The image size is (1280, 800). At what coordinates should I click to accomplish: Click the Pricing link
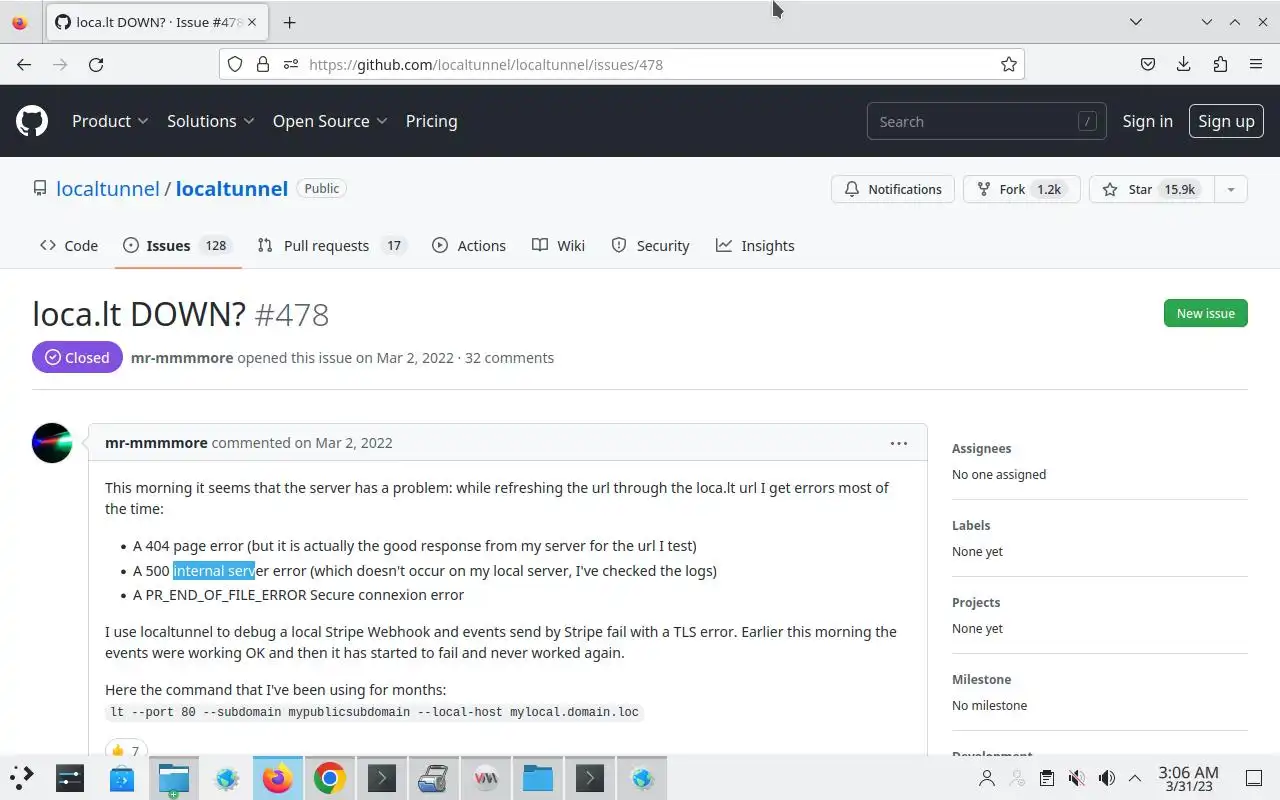click(431, 121)
